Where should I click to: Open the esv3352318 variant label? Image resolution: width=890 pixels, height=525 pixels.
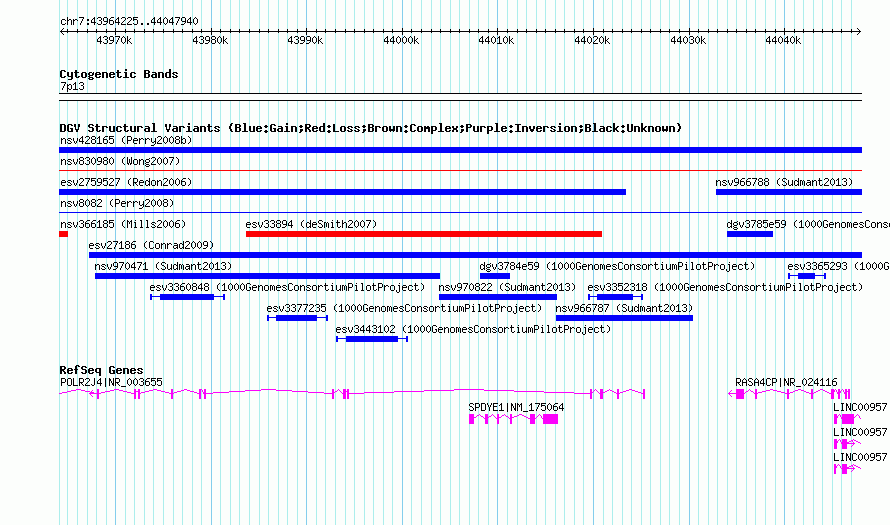coord(725,287)
